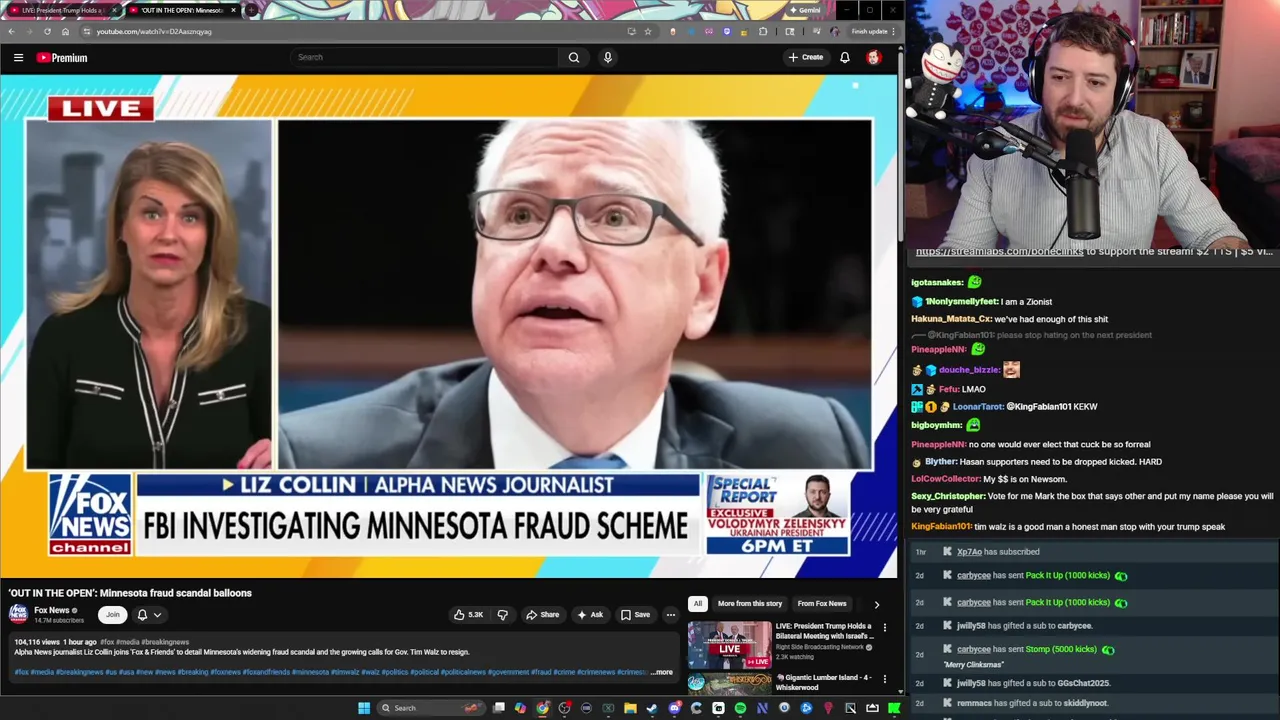Open options for the Gigantic Lumber Island video
This screenshot has width=1280, height=720.
tap(884, 680)
